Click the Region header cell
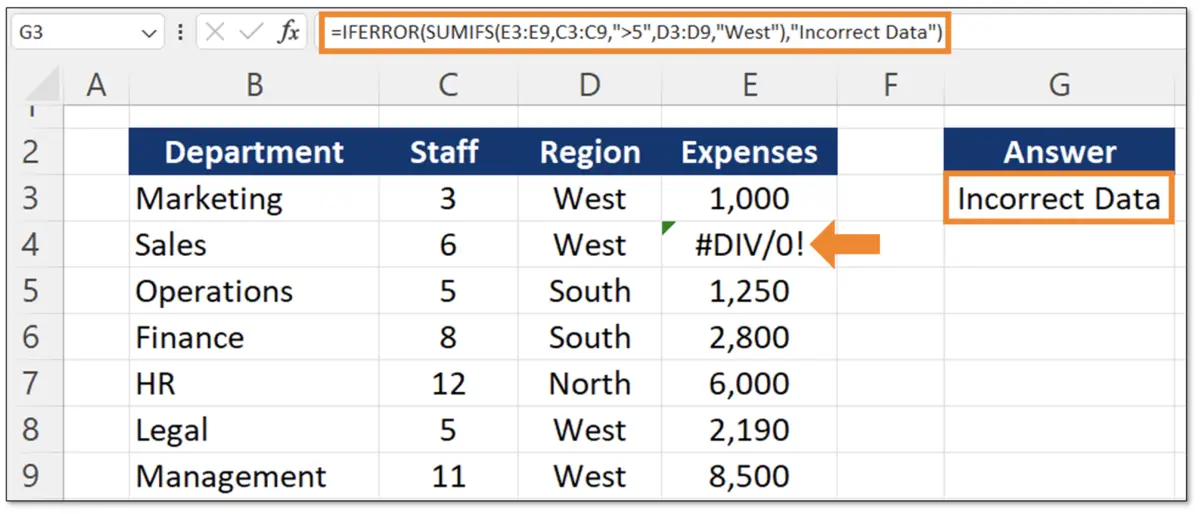 [x=590, y=152]
